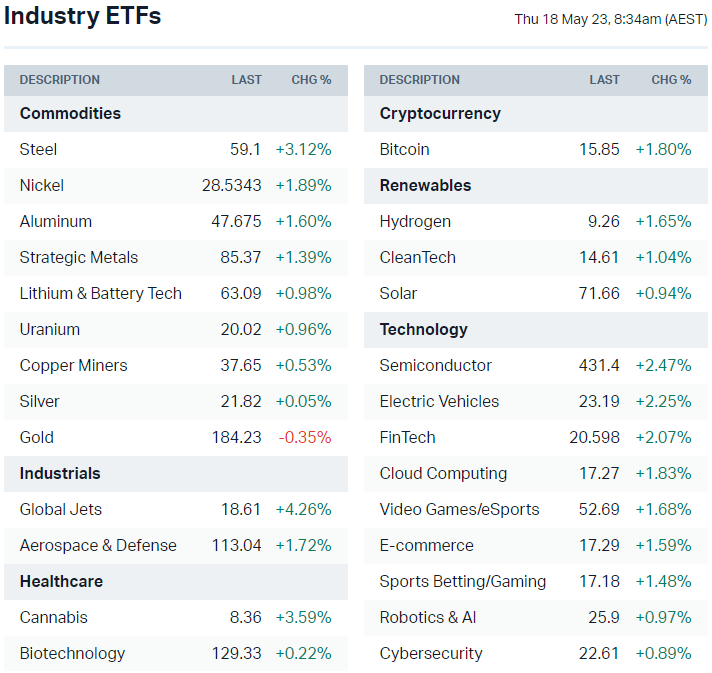
Task: Click the Hydrogen ETF name
Action: [x=415, y=221]
